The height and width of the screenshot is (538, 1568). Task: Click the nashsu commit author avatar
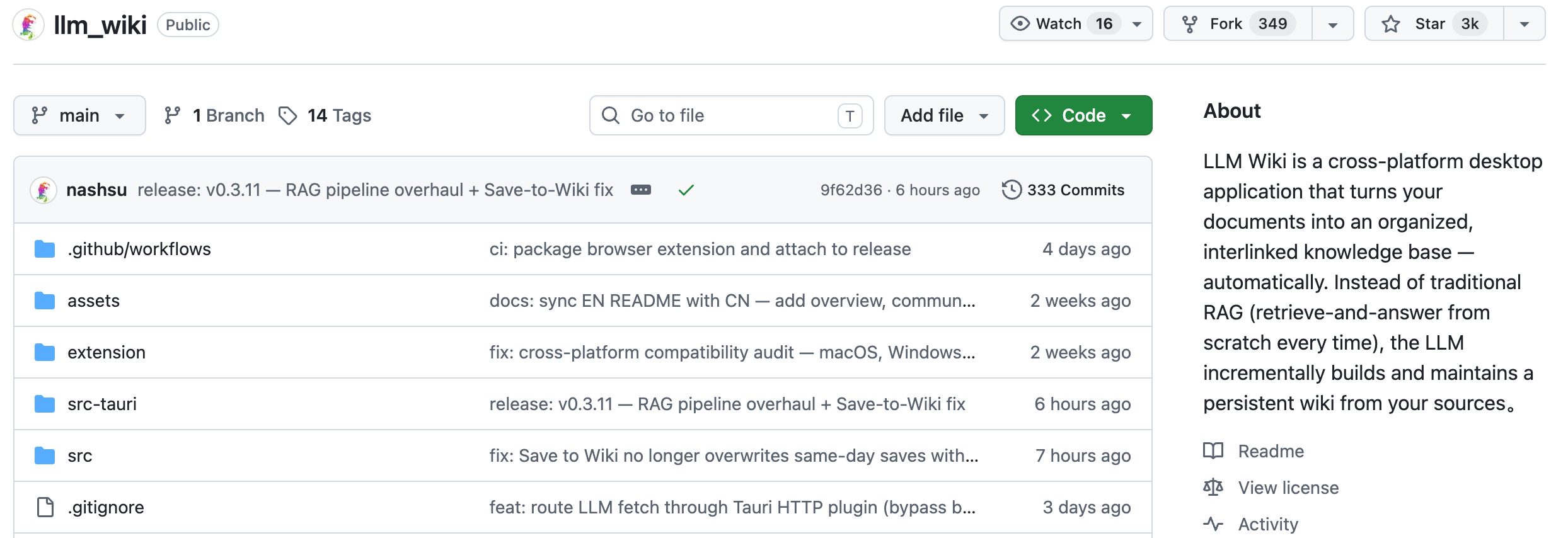coord(43,190)
